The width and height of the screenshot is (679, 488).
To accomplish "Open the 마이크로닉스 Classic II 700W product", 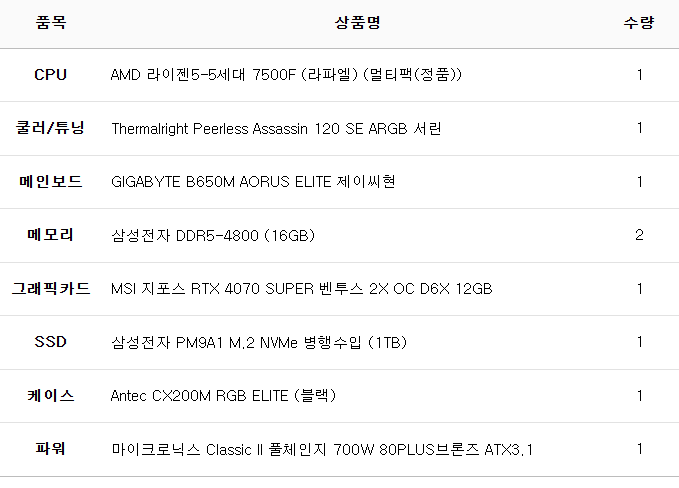I will (x=322, y=450).
